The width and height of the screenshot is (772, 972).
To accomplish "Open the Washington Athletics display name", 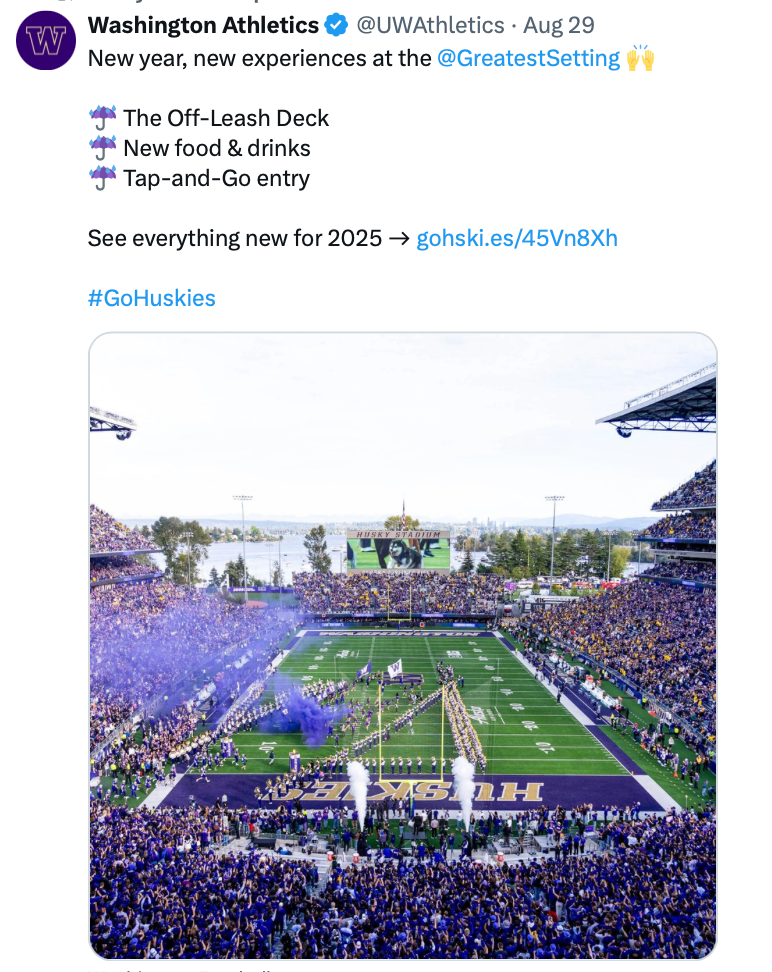I will 203,25.
